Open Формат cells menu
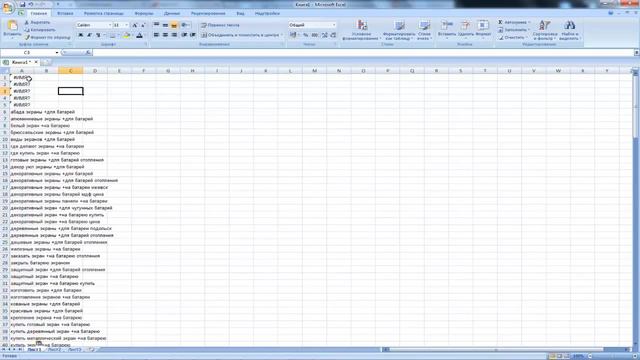 (x=483, y=30)
